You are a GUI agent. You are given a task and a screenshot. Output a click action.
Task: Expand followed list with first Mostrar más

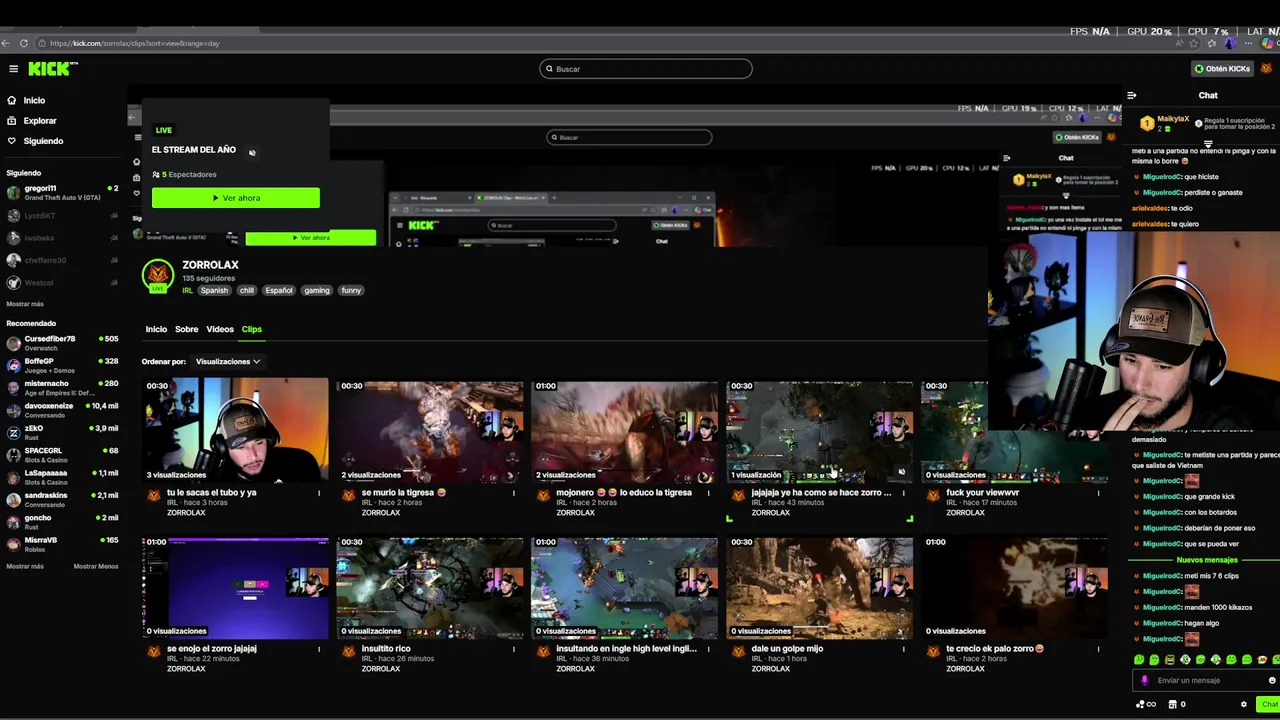tap(25, 304)
